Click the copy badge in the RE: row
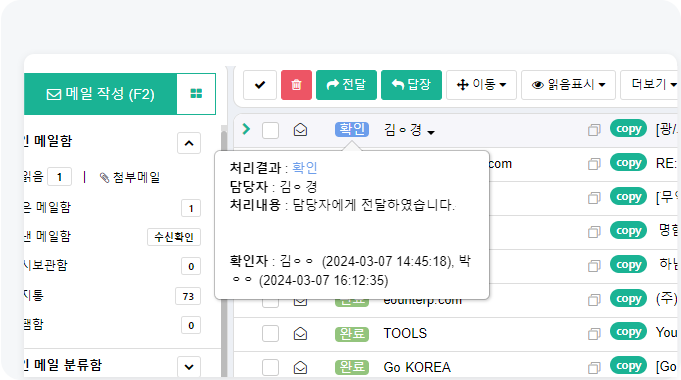The image size is (681, 380). pos(628,162)
